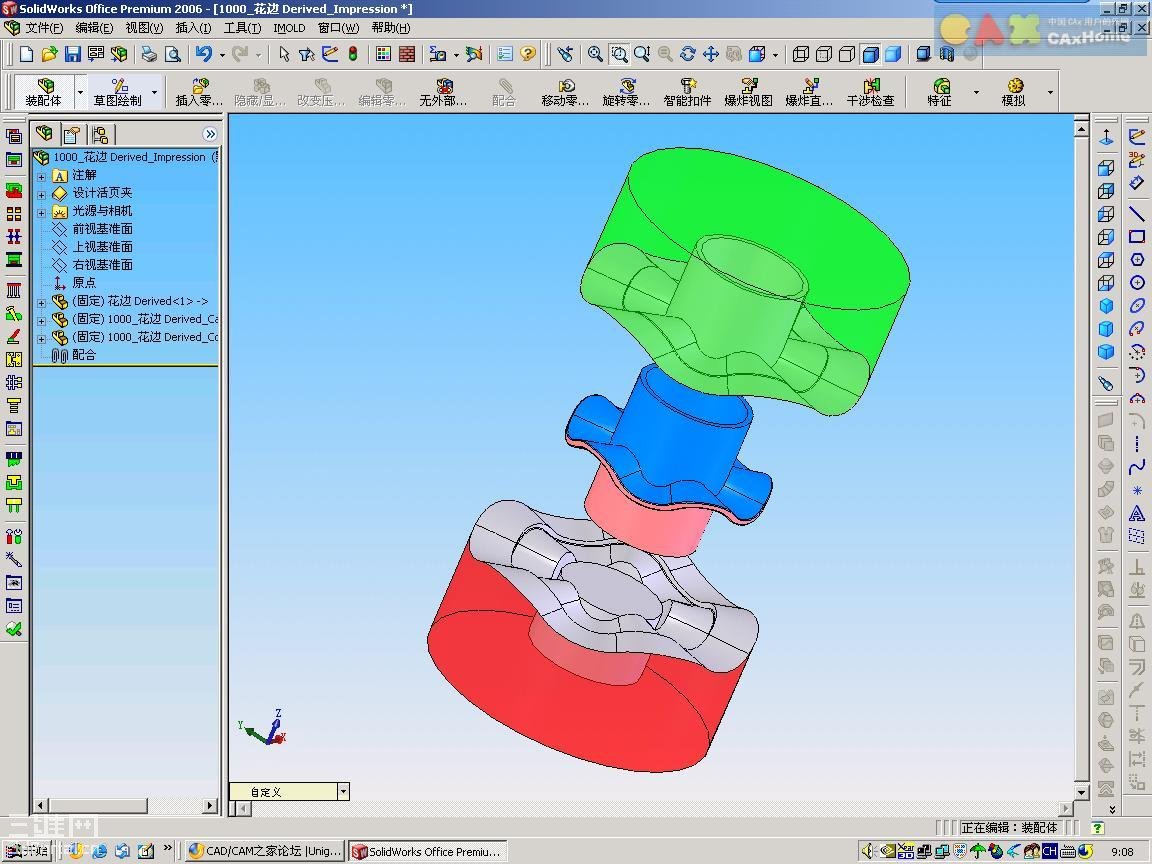Open the view orientation dropdown arrow

pyautogui.click(x=775, y=54)
